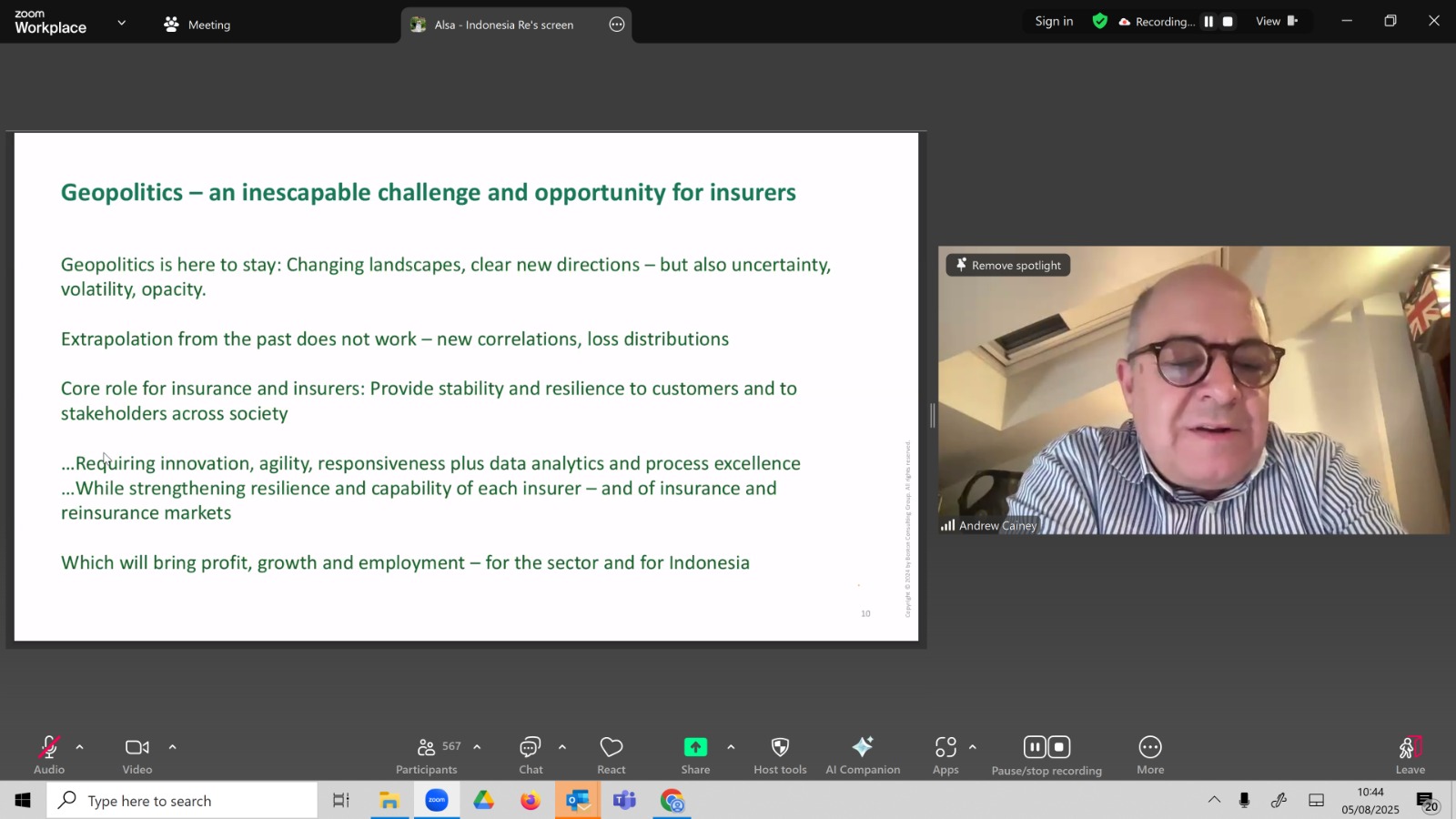Launch the AI Companion sparkle icon
This screenshot has width=1456, height=819.
tap(863, 747)
